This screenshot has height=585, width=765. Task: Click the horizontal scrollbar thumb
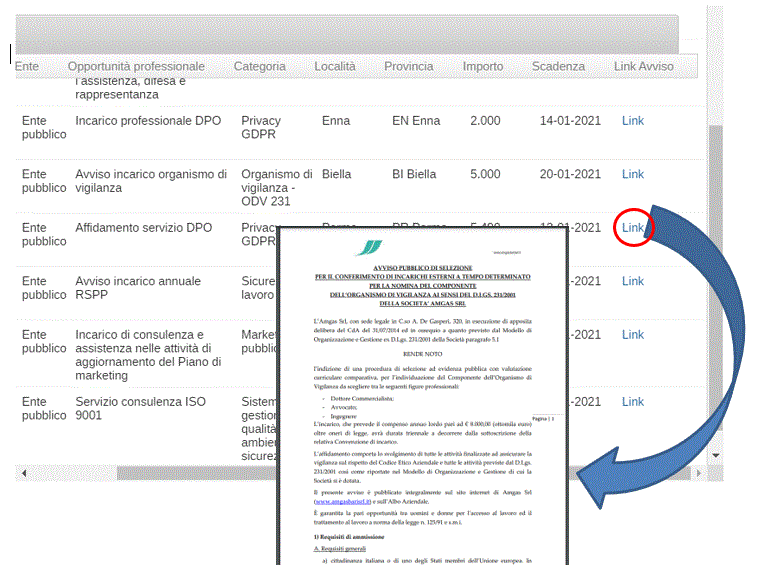[200, 471]
